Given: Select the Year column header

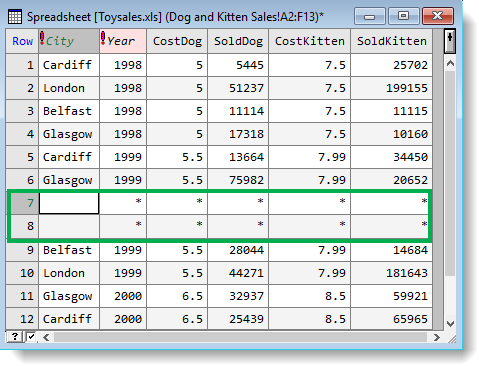Looking at the screenshot, I should [x=123, y=41].
